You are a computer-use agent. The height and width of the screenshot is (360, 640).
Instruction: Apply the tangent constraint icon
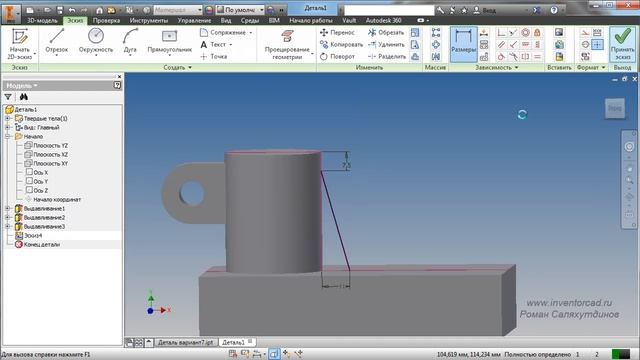pyautogui.click(x=501, y=57)
